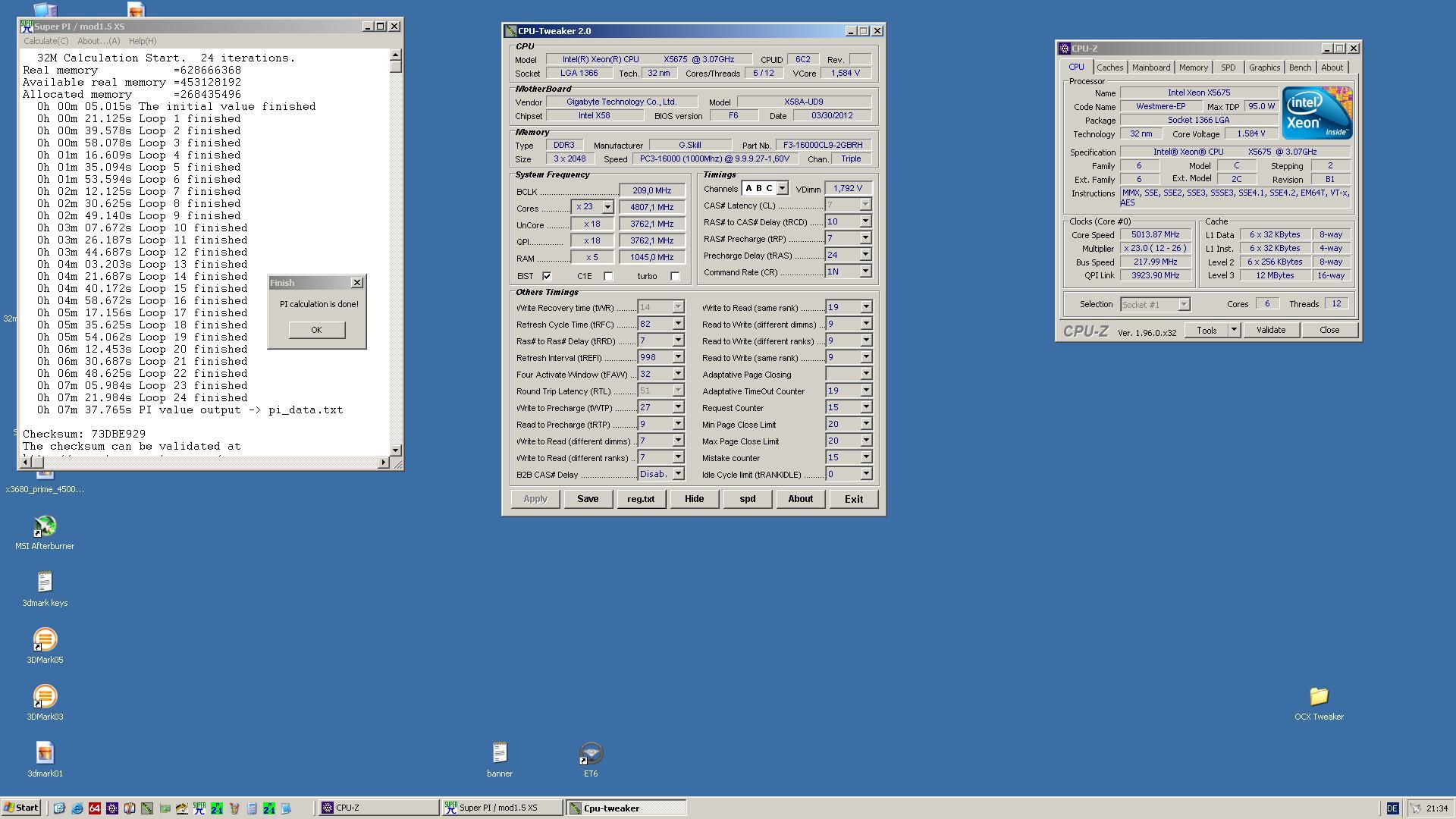
Task: Switch to the Mainboard tab in CPU-Z
Action: pos(1150,67)
